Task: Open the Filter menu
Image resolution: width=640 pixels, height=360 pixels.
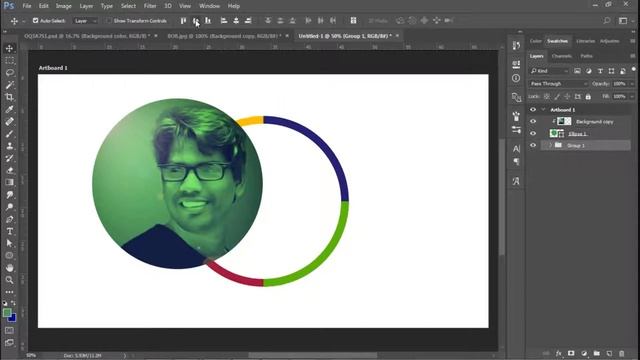Action: tap(150, 6)
